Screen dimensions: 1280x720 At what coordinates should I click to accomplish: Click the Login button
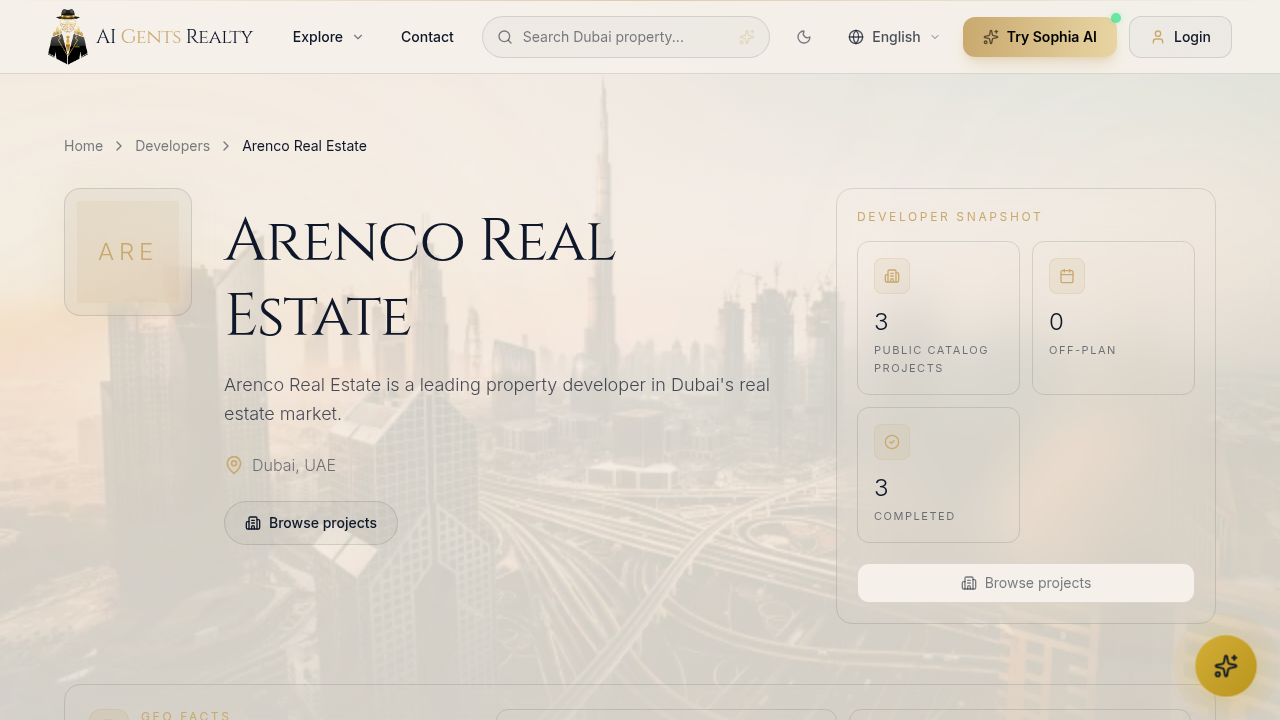point(1180,37)
